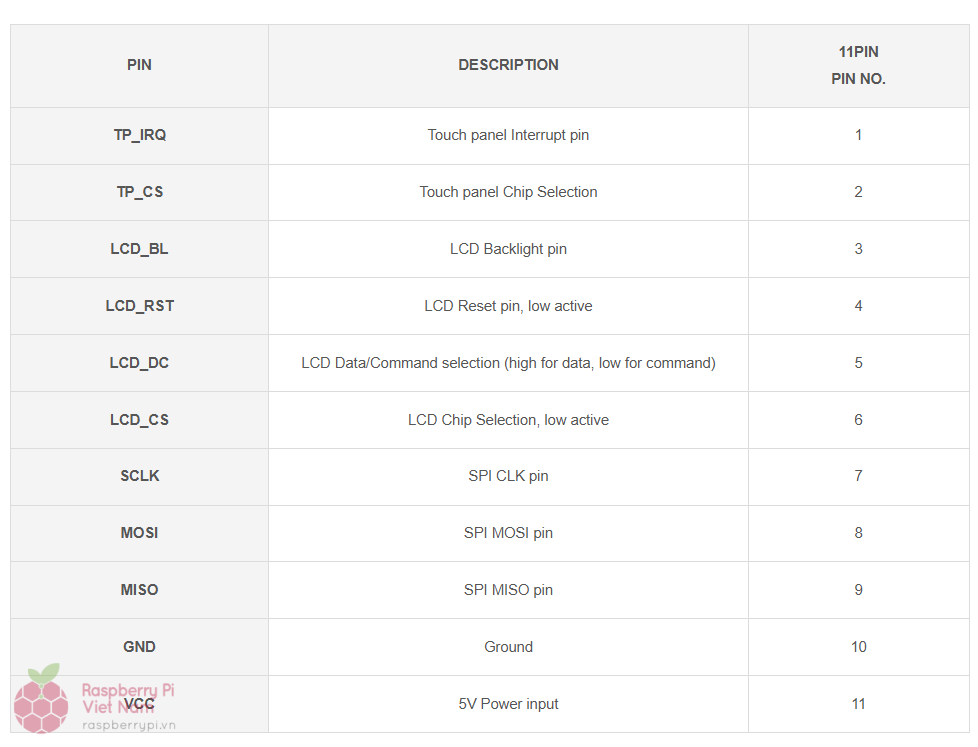This screenshot has height=747, width=978.
Task: Click the LCD_RST pin label
Action: click(140, 306)
